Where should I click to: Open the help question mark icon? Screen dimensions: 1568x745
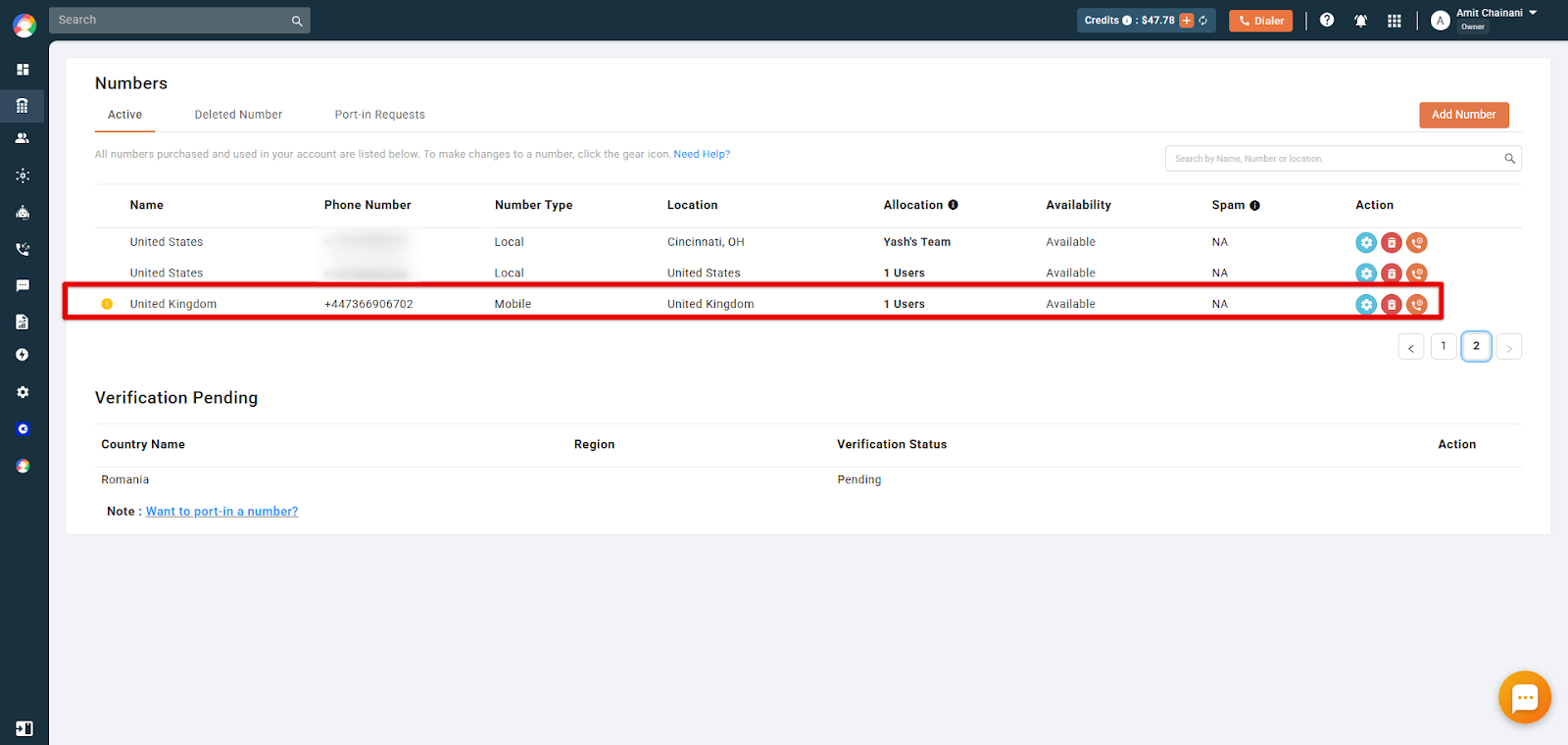click(x=1327, y=20)
